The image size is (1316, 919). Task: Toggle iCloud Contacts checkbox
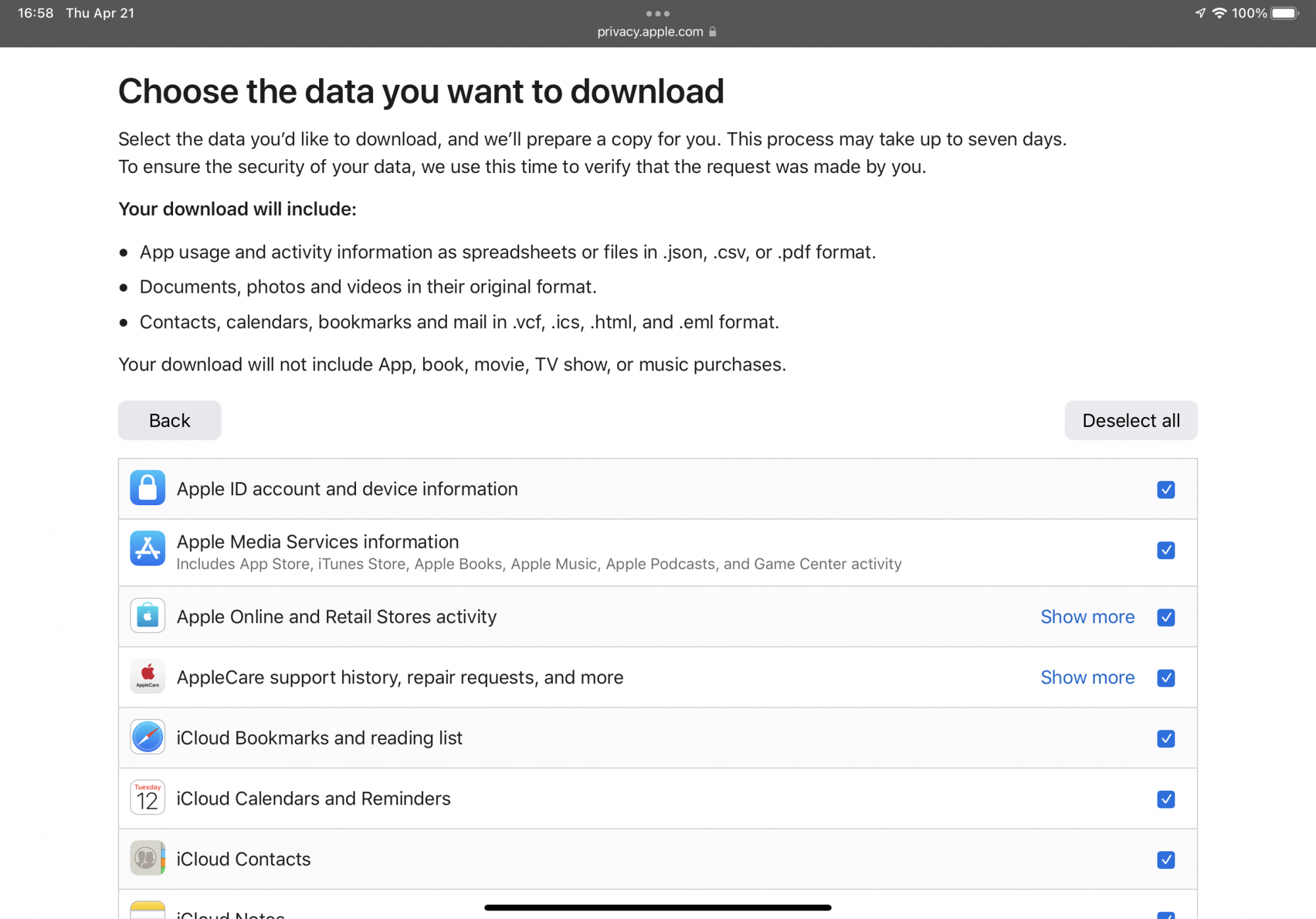1165,860
